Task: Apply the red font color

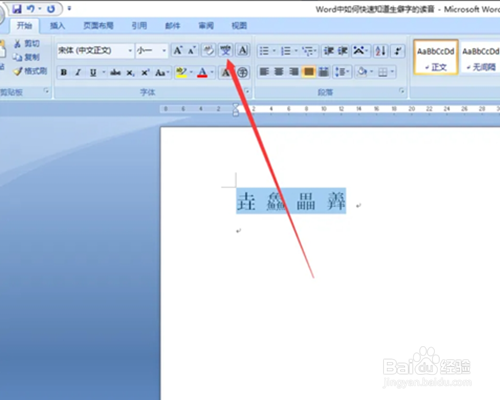Action: pyautogui.click(x=202, y=72)
